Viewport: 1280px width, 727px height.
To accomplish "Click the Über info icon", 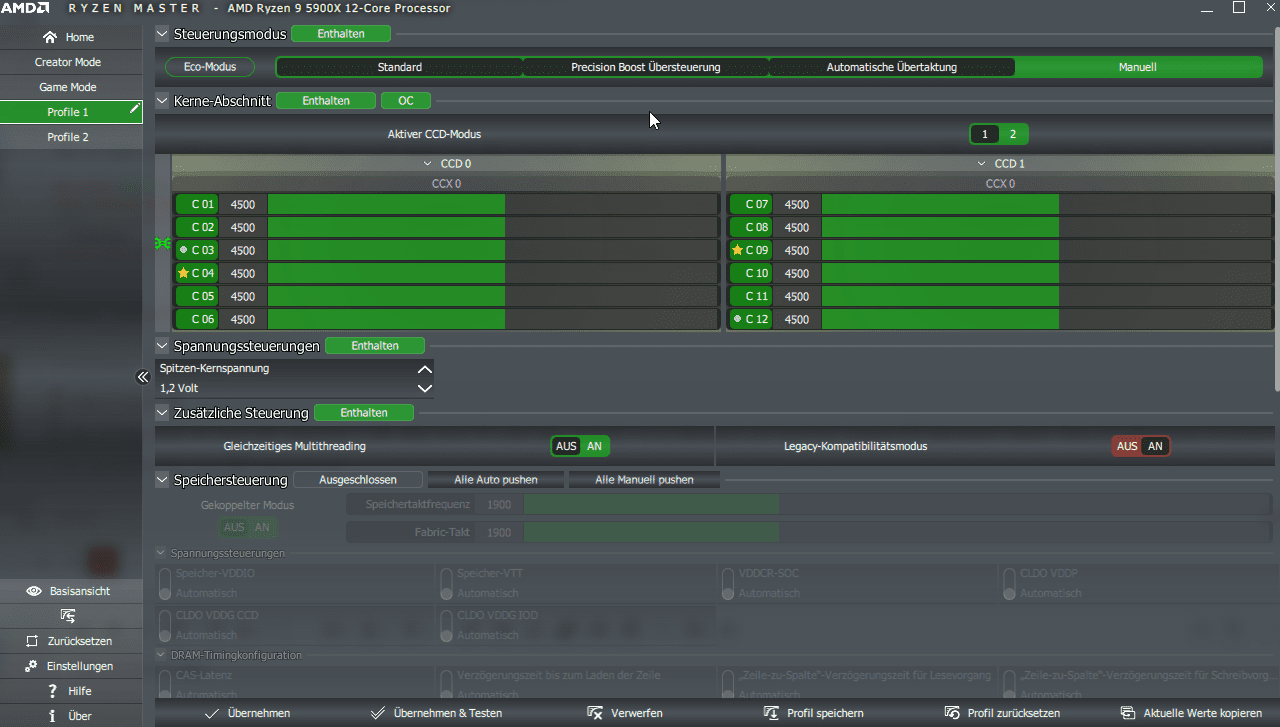I will pos(52,716).
